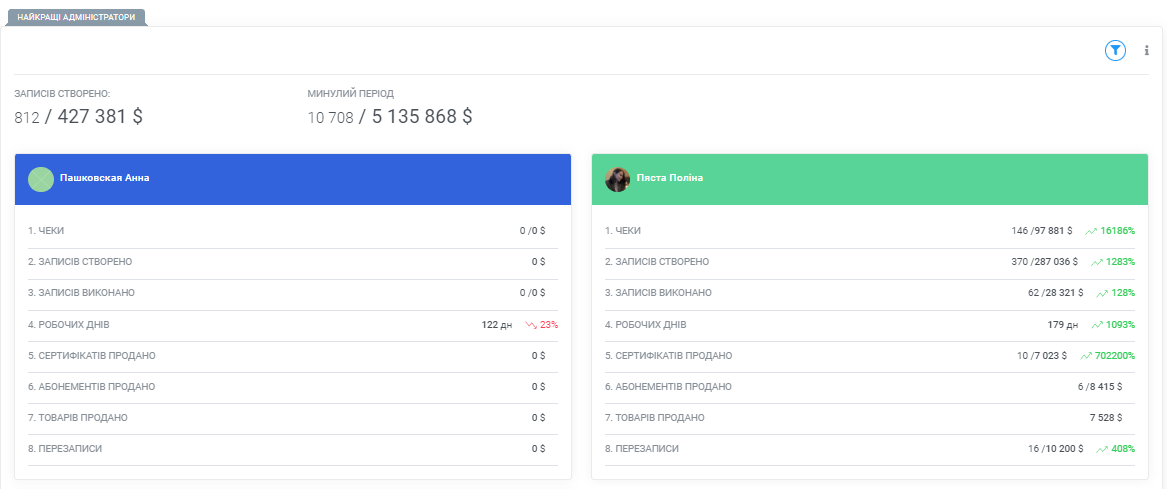The image size is (1167, 489).
Task: Click the trend arrow icon beside 408%
Action: click(x=1102, y=449)
